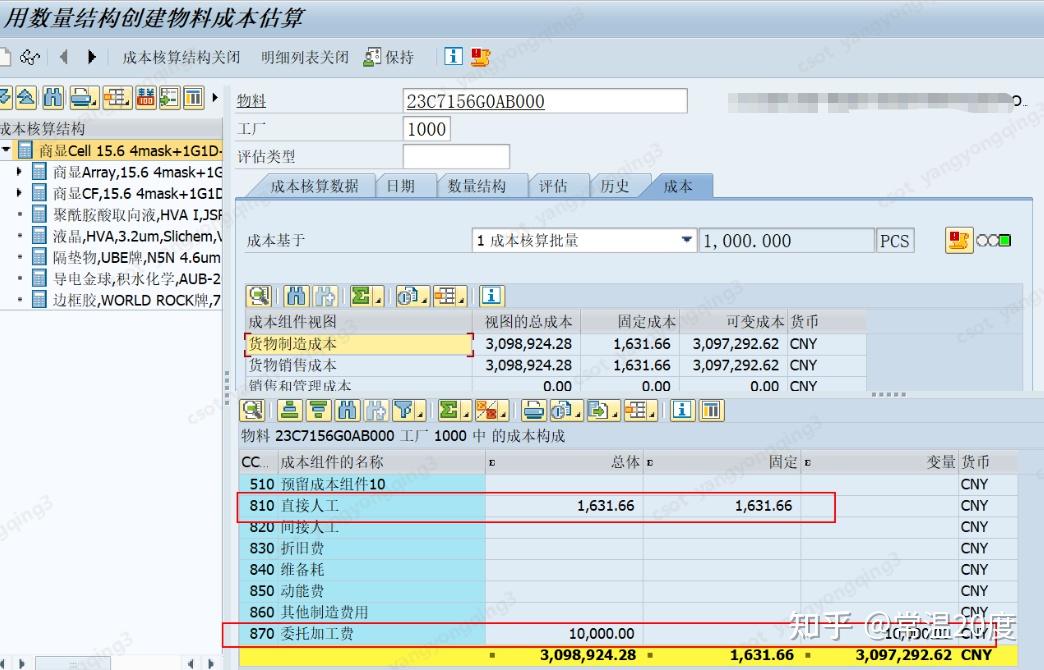1044x670 pixels.
Task: Click the 保持 save button
Action: [x=392, y=56]
